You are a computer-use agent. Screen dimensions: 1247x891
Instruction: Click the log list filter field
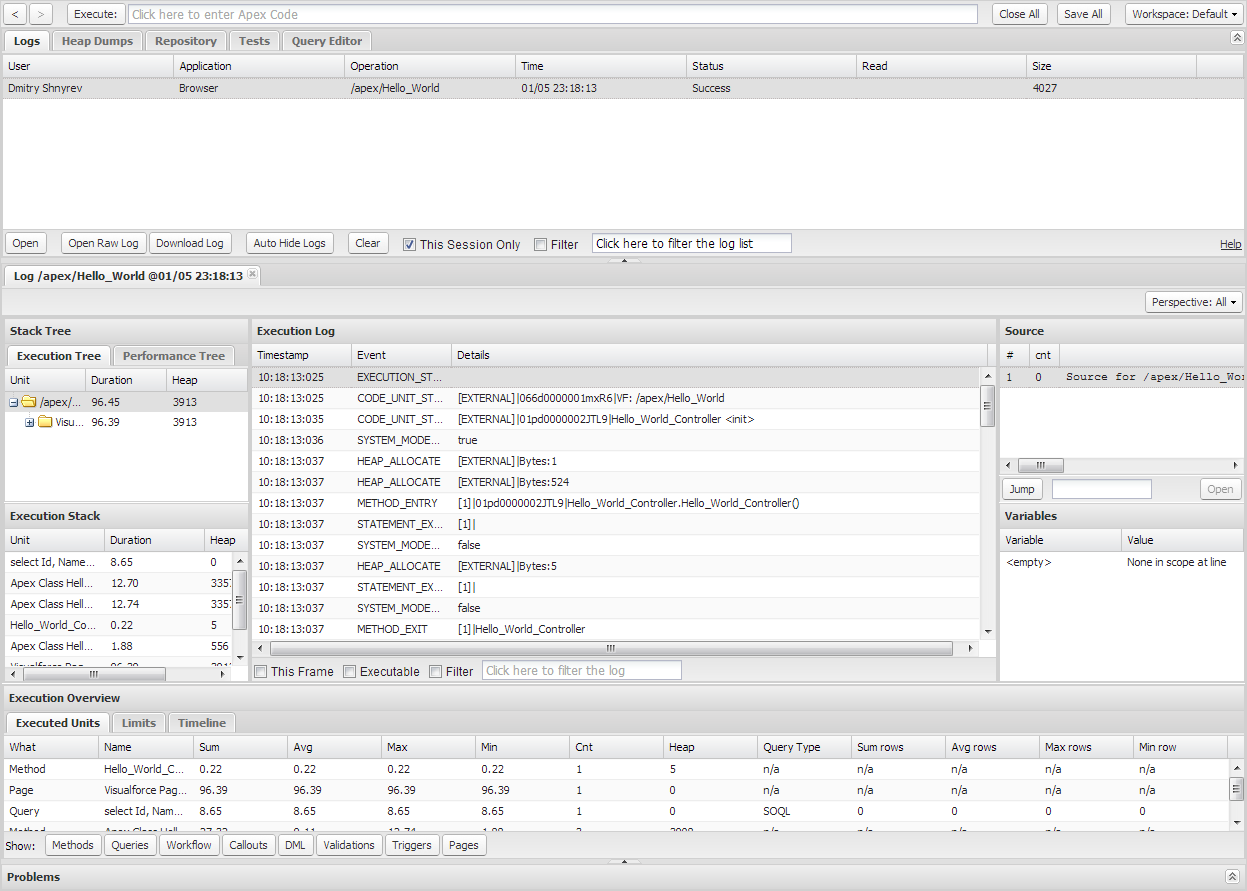pyautogui.click(x=692, y=243)
